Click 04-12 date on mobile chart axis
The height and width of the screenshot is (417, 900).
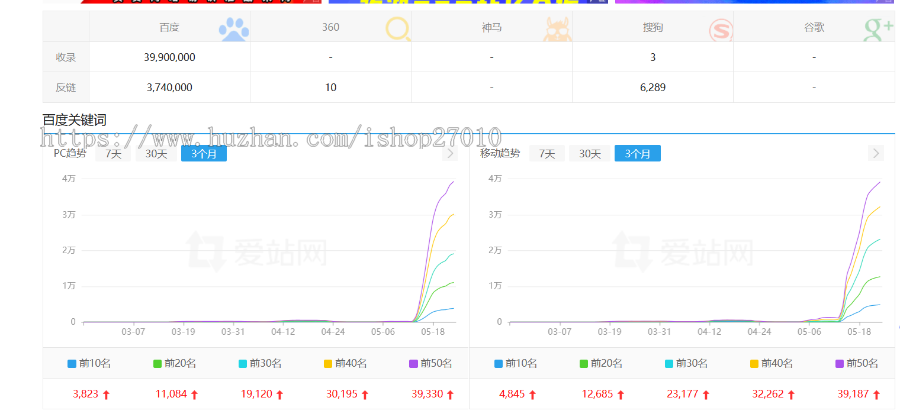pyautogui.click(x=709, y=332)
